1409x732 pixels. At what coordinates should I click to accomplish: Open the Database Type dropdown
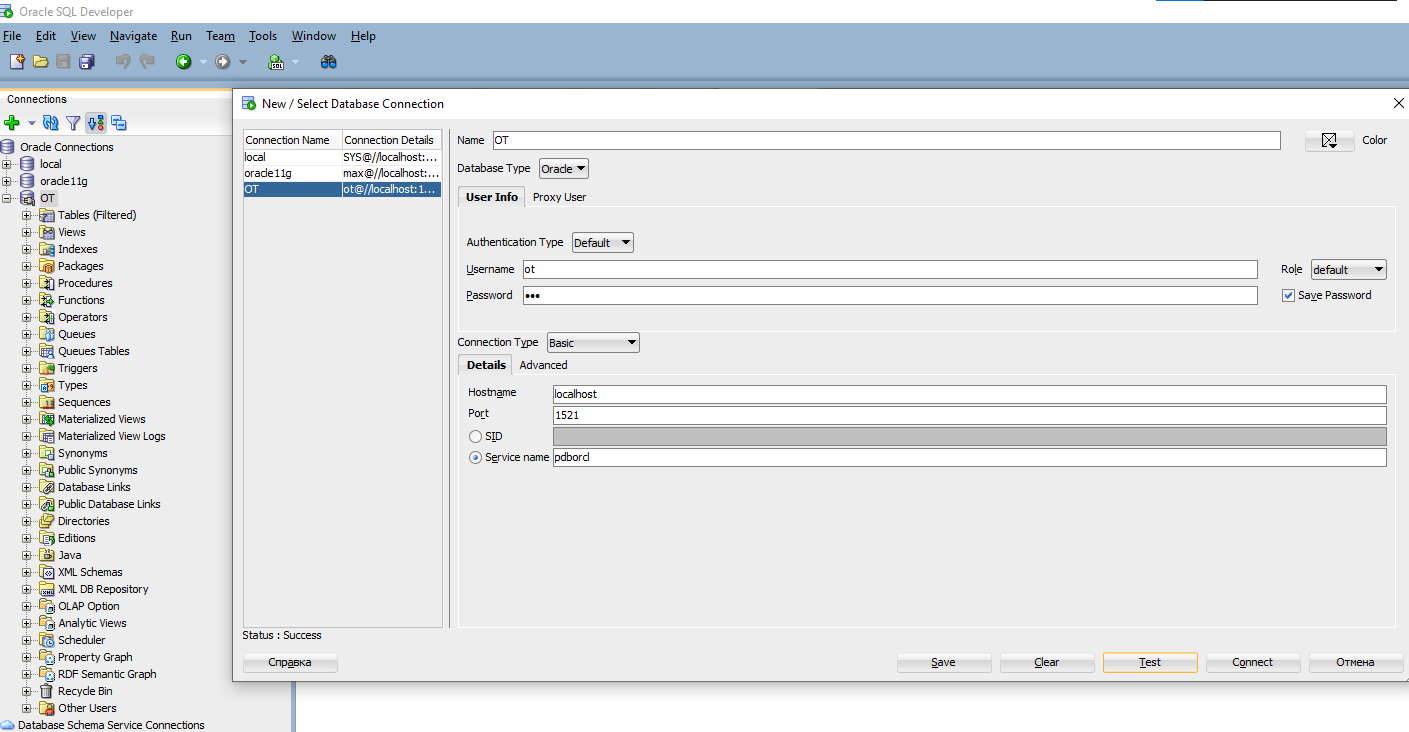(x=564, y=169)
